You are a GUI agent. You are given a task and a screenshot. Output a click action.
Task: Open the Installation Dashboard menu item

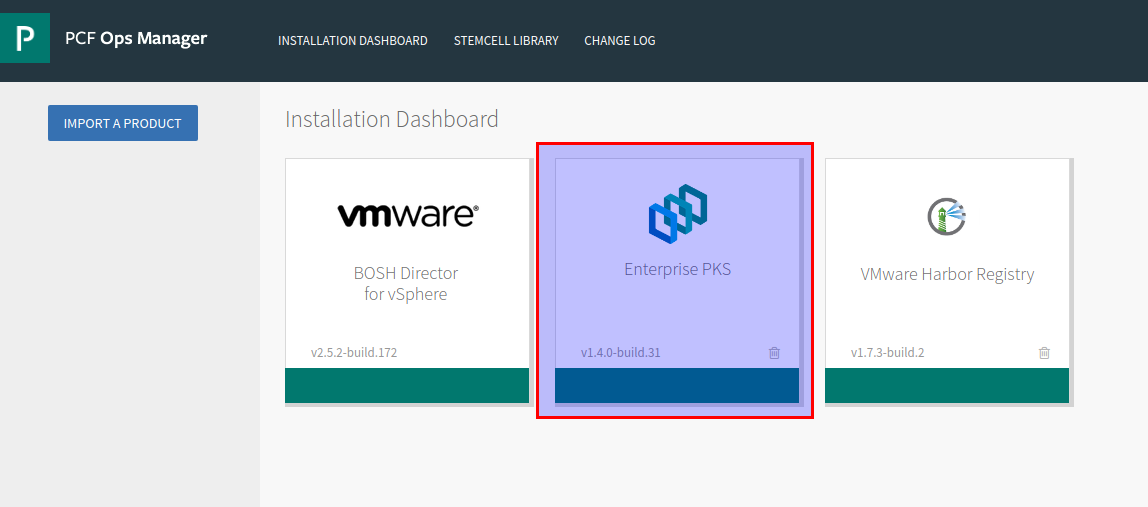[353, 41]
